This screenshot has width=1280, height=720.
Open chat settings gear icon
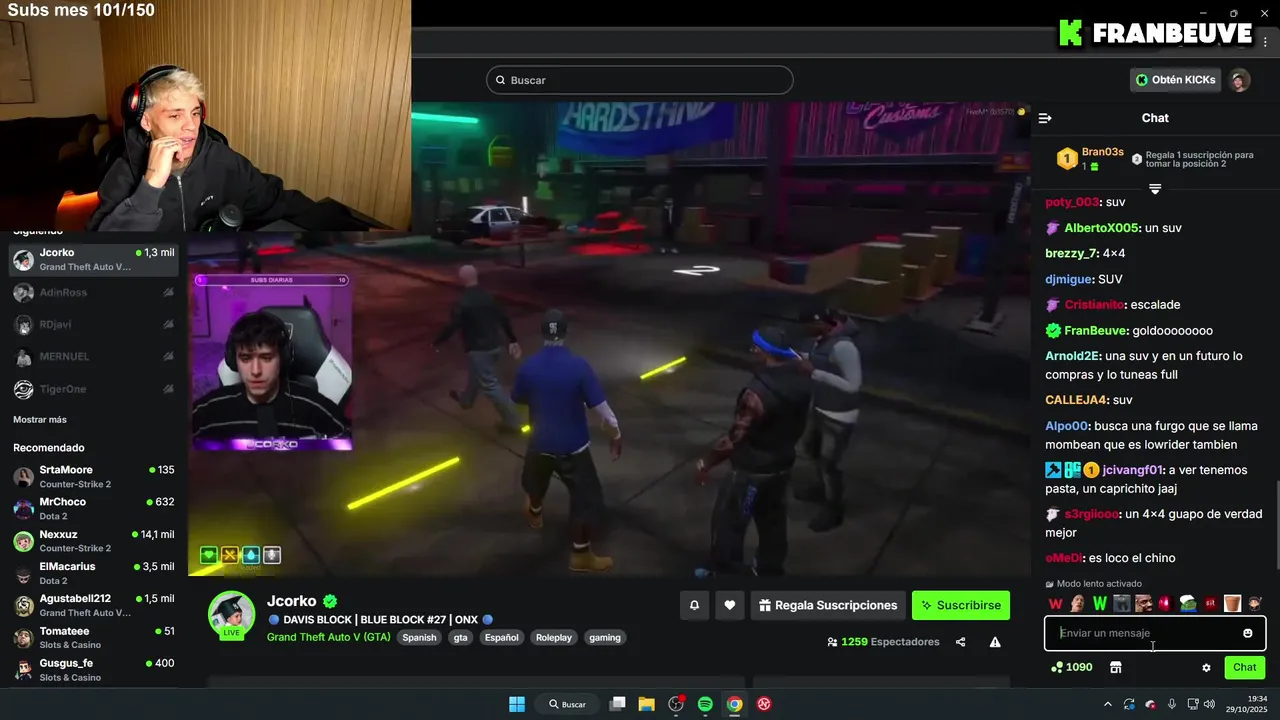[x=1206, y=667]
